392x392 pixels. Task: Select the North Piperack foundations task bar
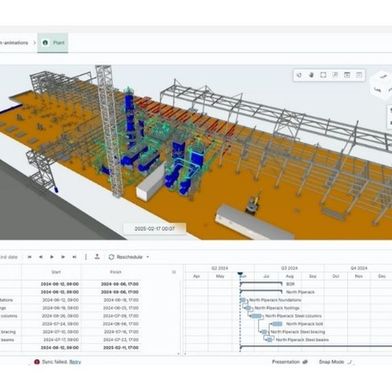tap(243, 300)
